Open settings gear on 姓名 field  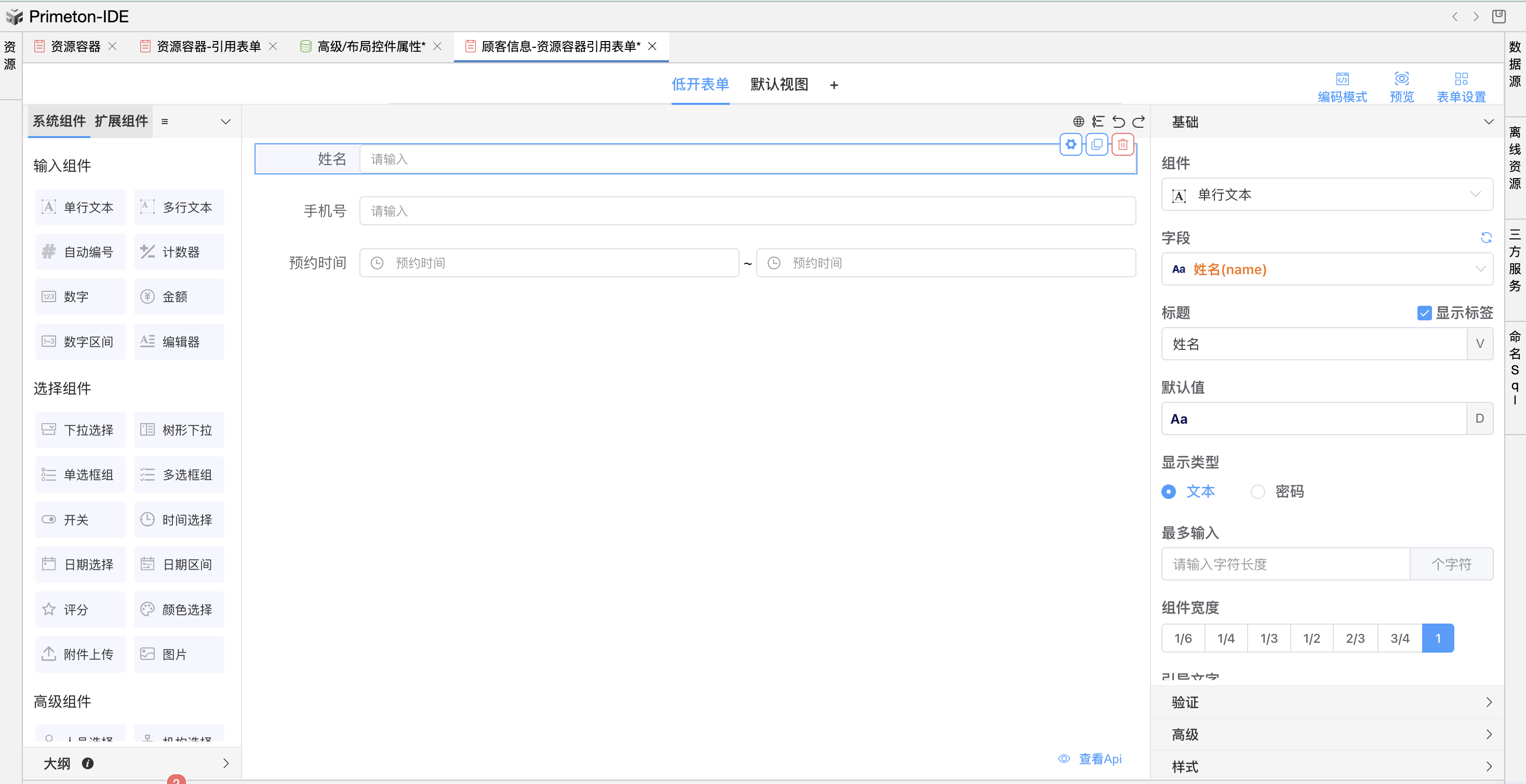point(1070,144)
